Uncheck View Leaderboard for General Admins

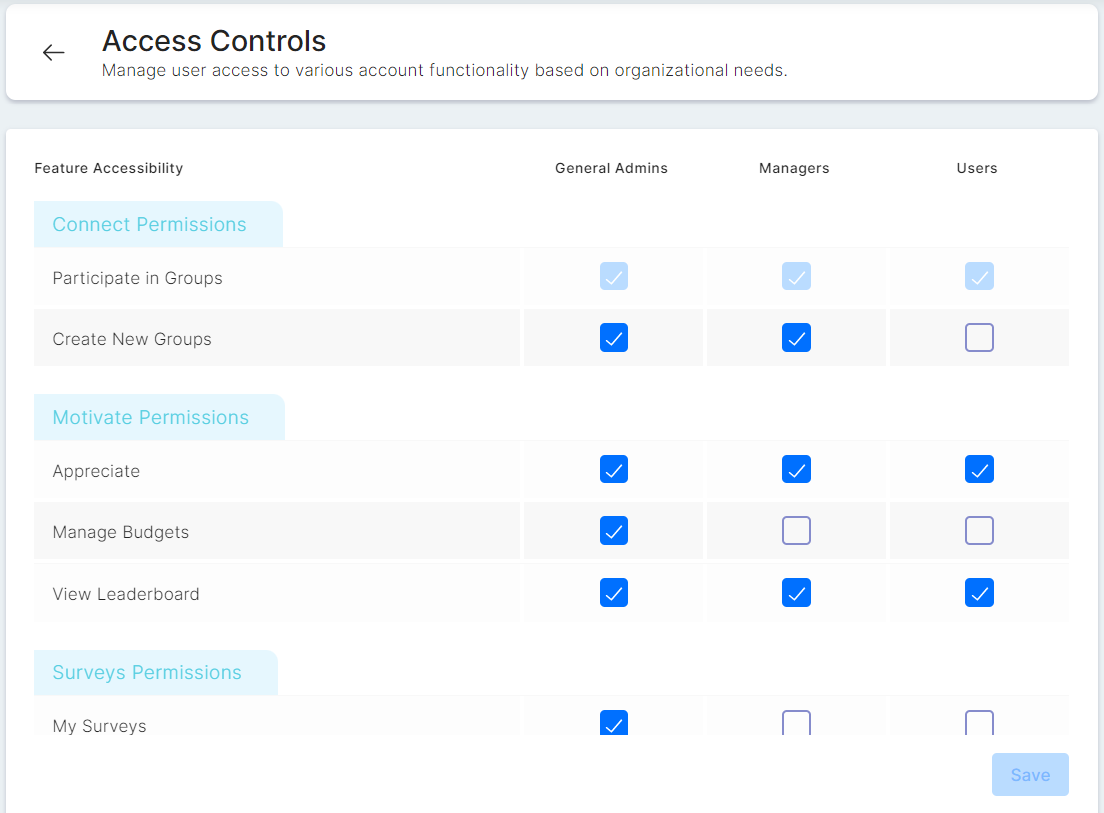pos(614,593)
